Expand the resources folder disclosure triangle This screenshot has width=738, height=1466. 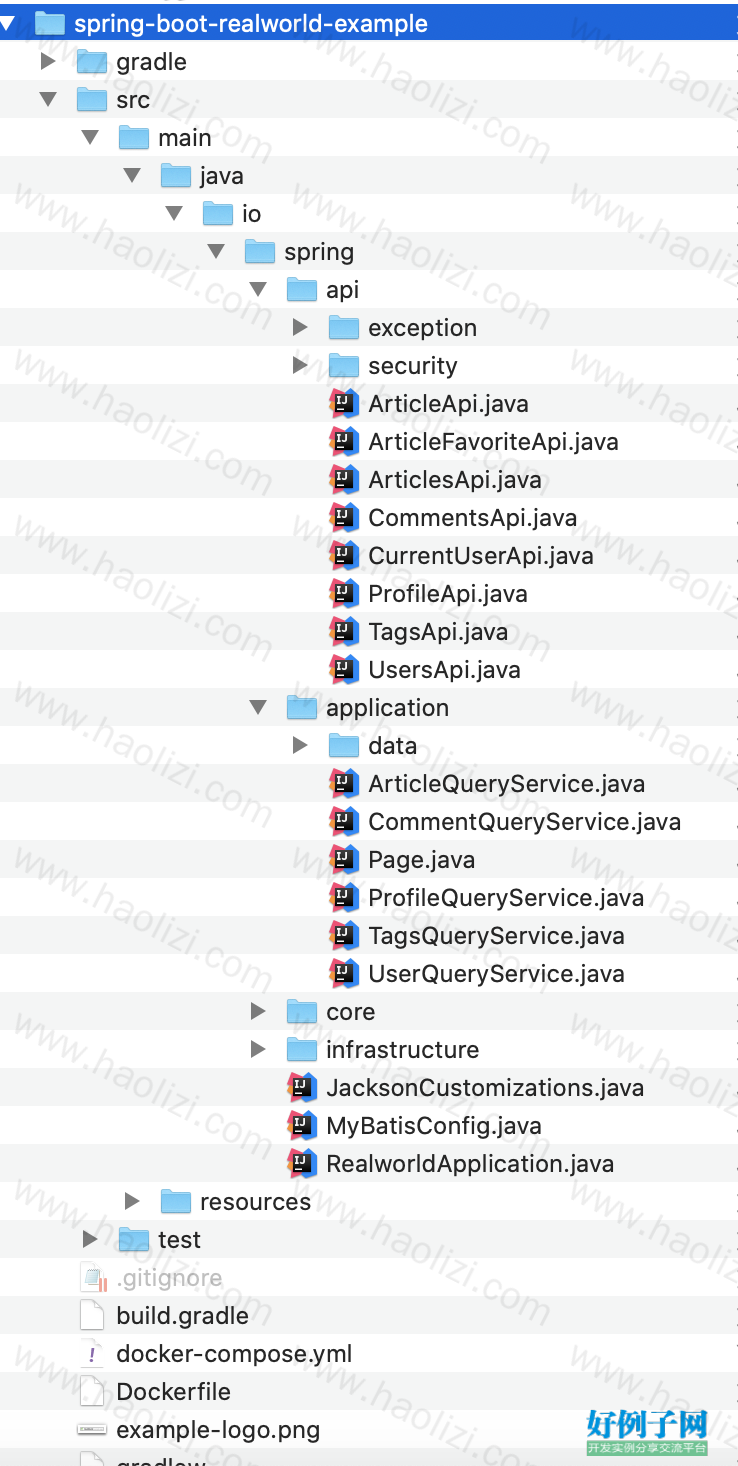[131, 1201]
